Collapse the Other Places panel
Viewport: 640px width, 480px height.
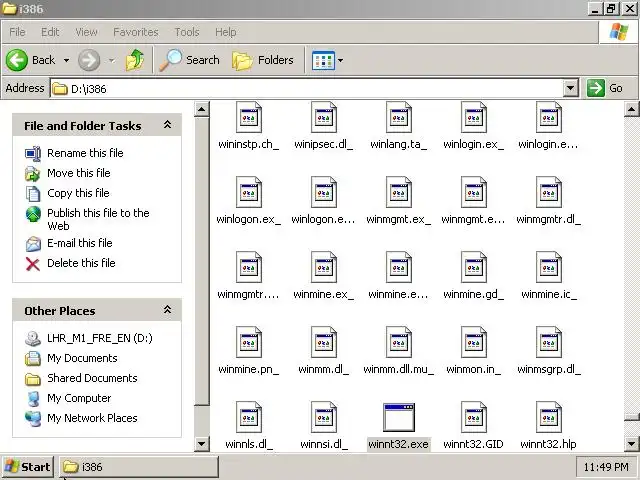(x=167, y=310)
